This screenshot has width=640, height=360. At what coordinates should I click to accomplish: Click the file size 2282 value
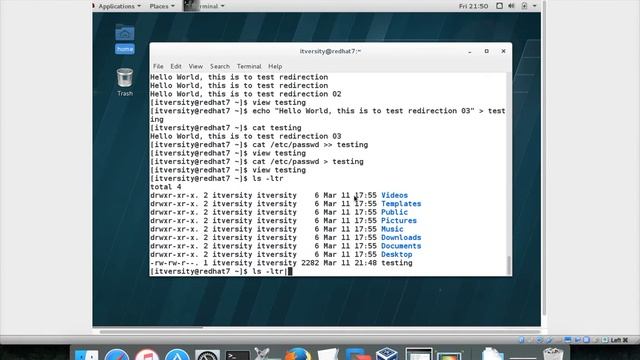(x=310, y=263)
